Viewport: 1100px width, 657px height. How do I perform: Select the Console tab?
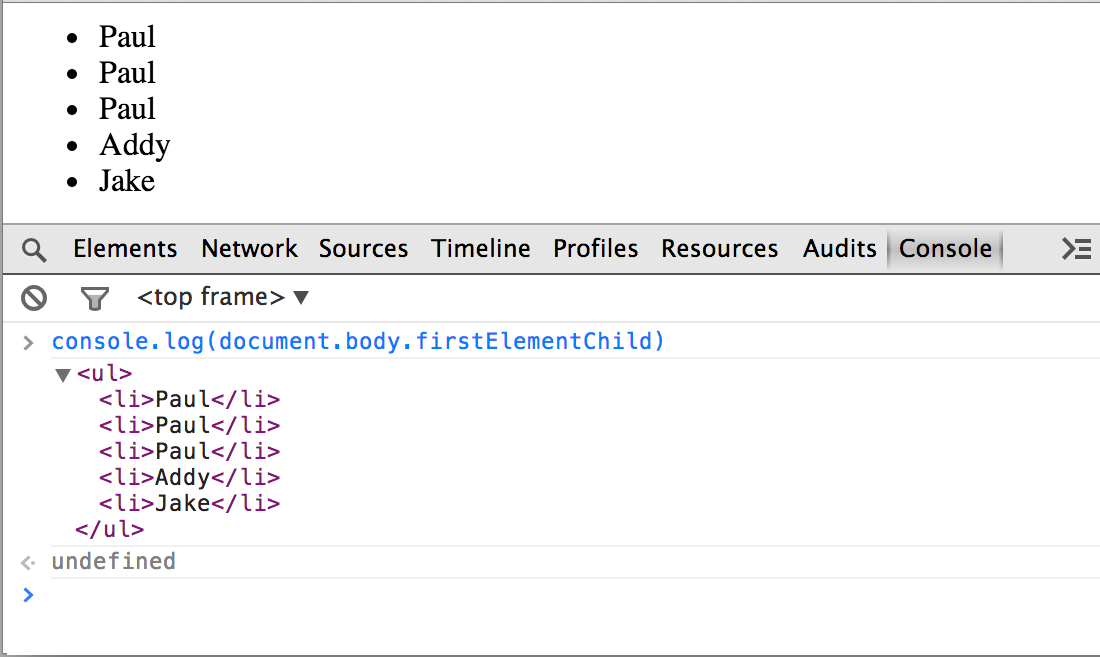(x=945, y=249)
